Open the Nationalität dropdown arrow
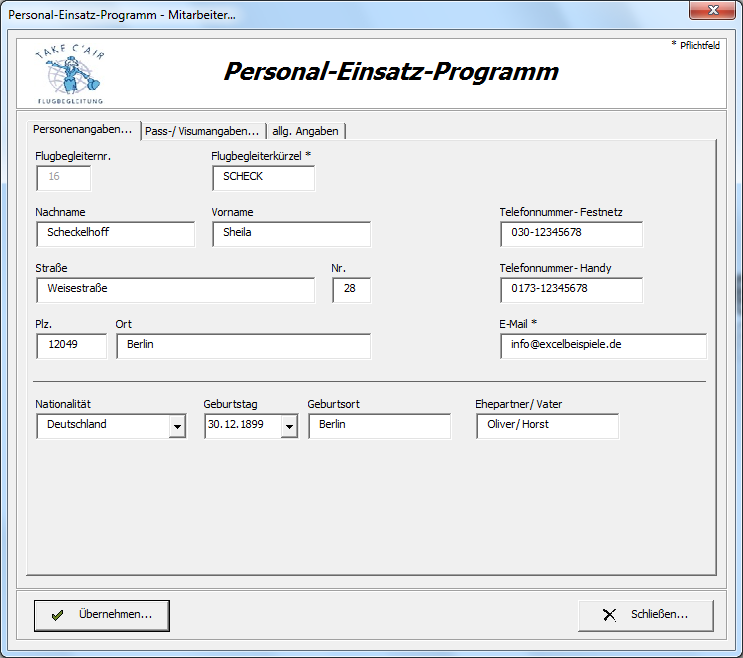This screenshot has height=658, width=743. click(177, 426)
